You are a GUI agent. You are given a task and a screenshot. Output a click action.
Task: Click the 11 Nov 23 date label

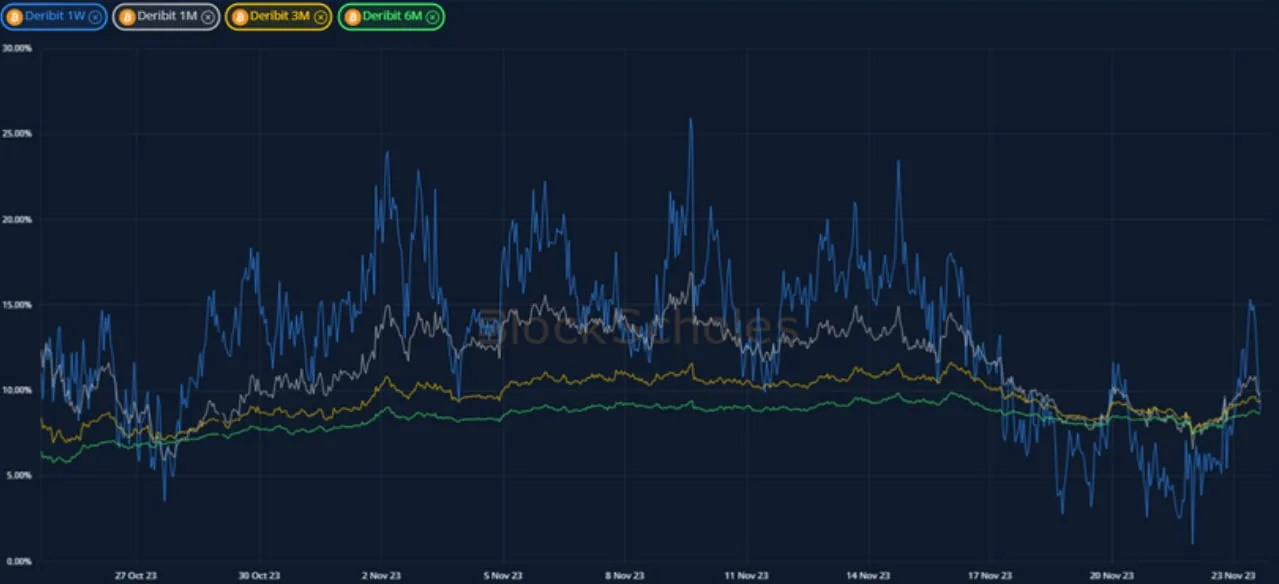(746, 575)
